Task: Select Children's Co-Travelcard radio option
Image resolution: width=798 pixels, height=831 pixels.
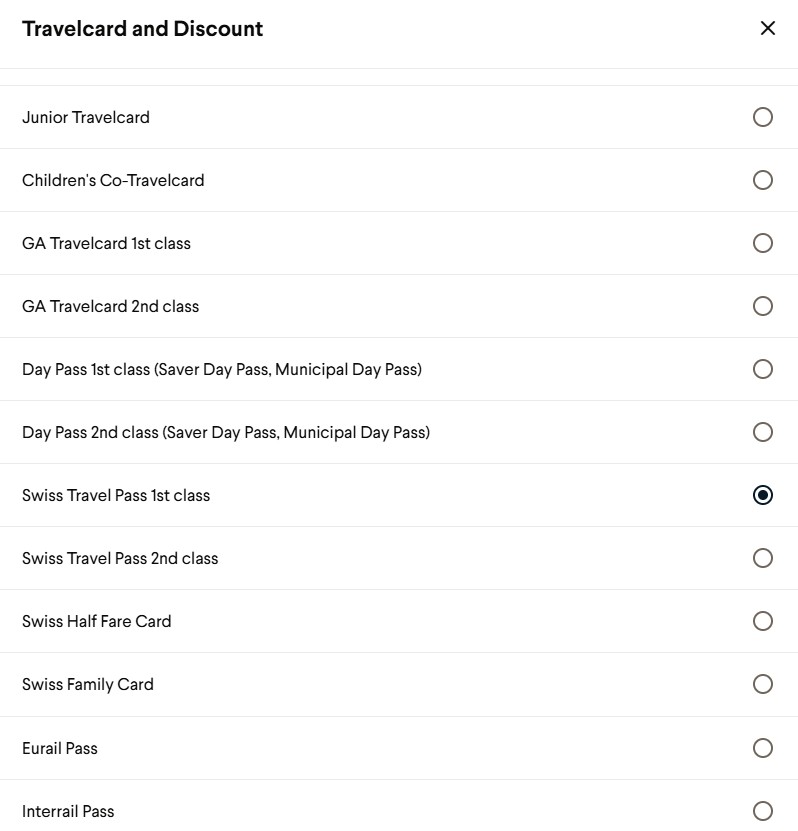Action: click(x=762, y=180)
